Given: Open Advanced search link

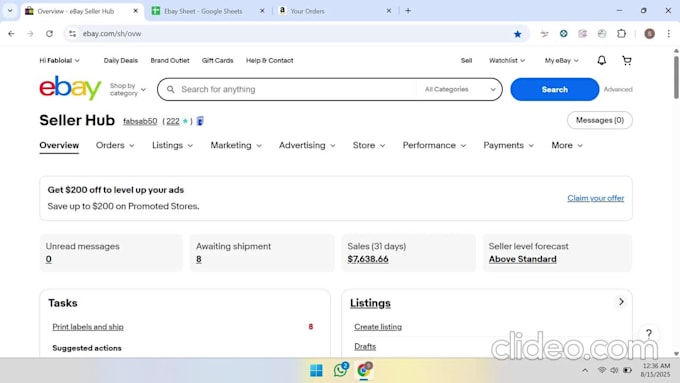Looking at the screenshot, I should pyautogui.click(x=618, y=89).
